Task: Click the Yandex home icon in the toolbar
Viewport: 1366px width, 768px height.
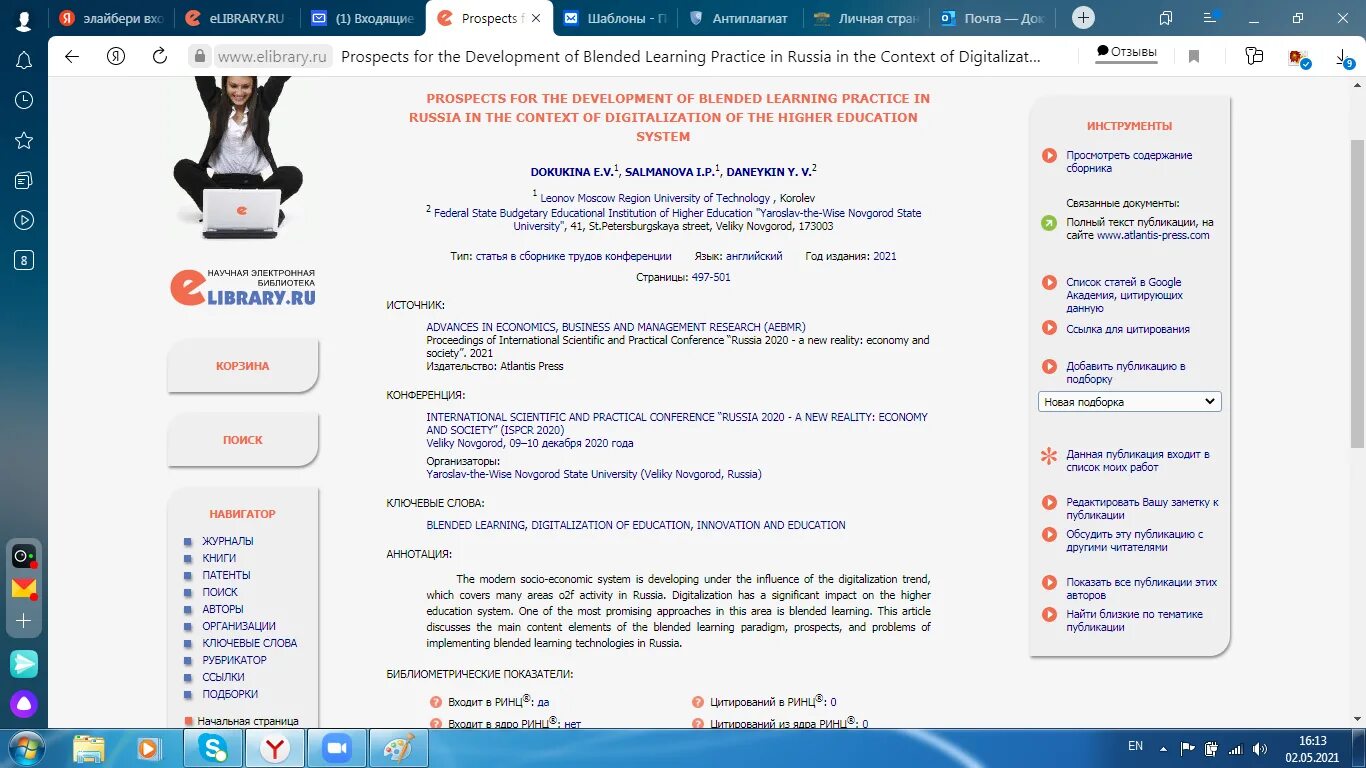Action: [x=116, y=56]
